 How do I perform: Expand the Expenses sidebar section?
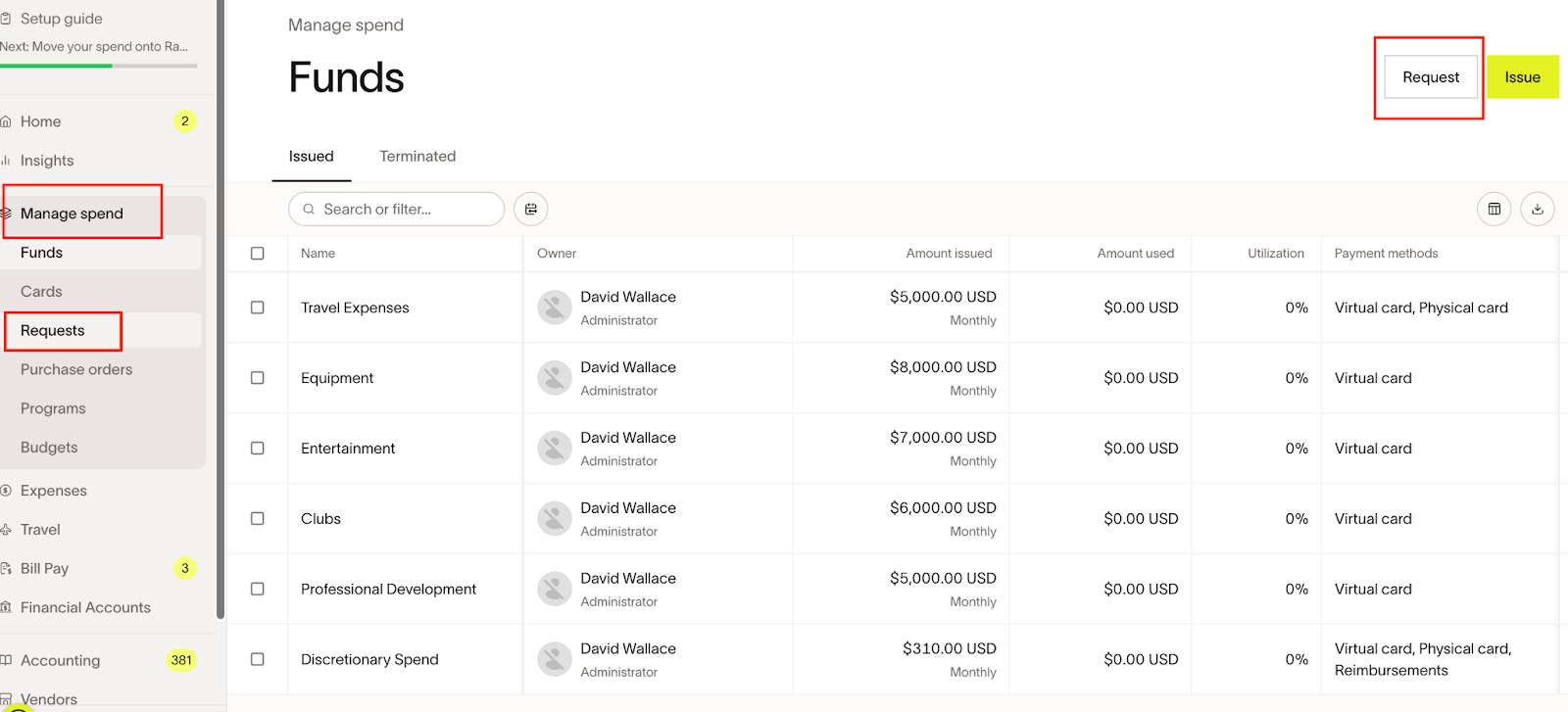point(53,491)
